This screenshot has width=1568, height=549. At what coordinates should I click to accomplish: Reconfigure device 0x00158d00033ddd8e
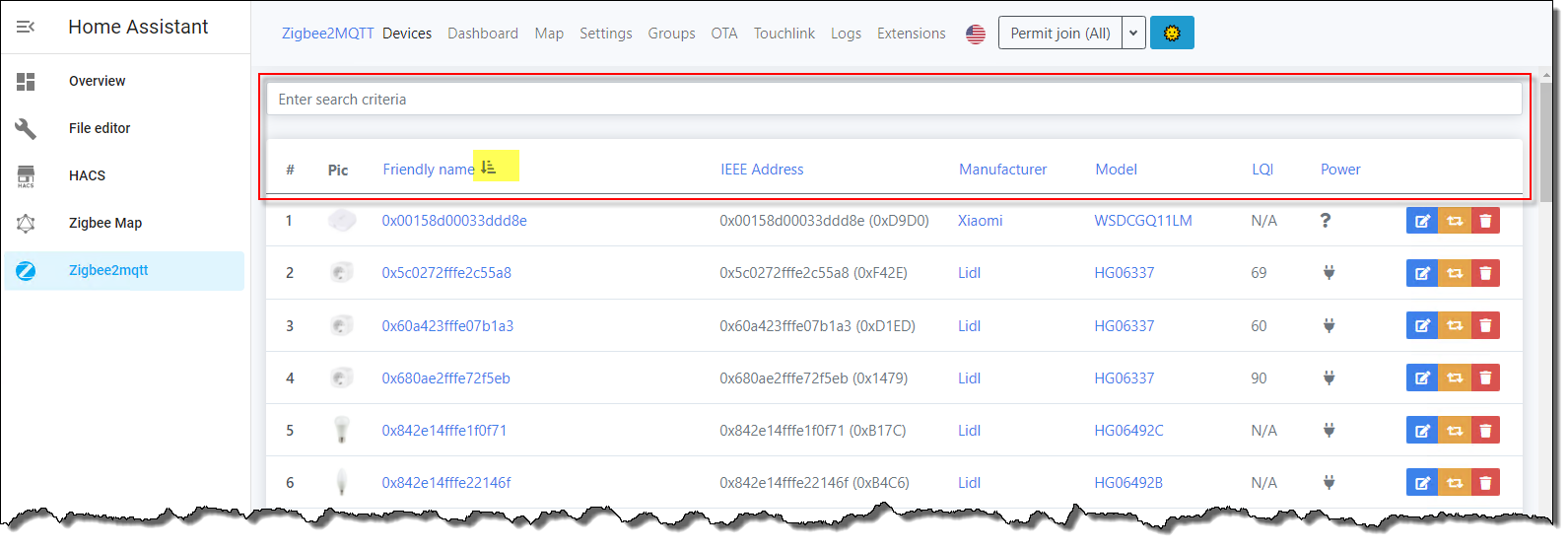coord(1455,221)
